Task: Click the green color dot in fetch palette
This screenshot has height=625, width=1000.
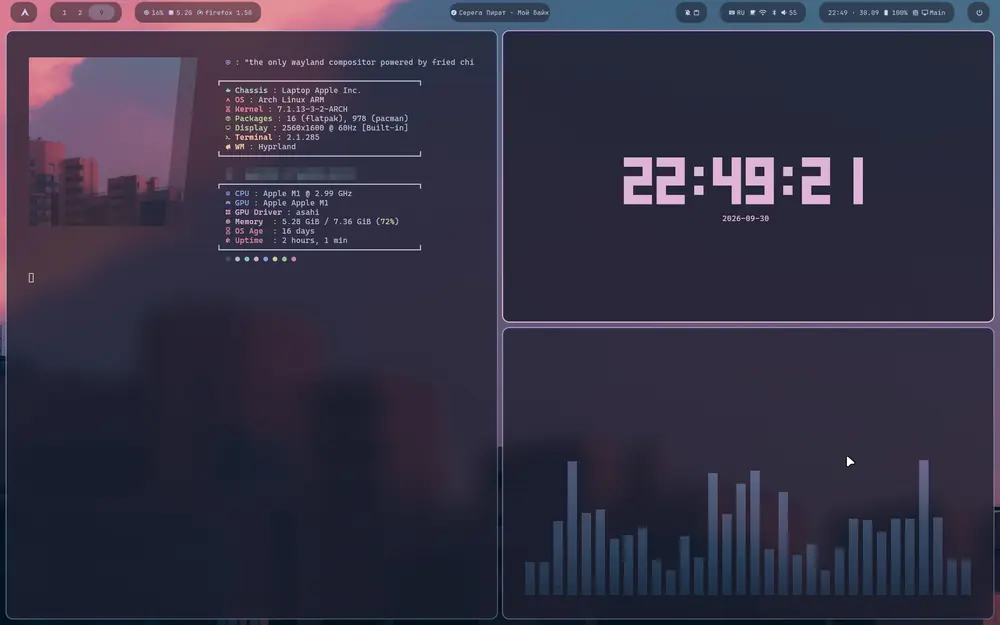Action: tap(284, 259)
